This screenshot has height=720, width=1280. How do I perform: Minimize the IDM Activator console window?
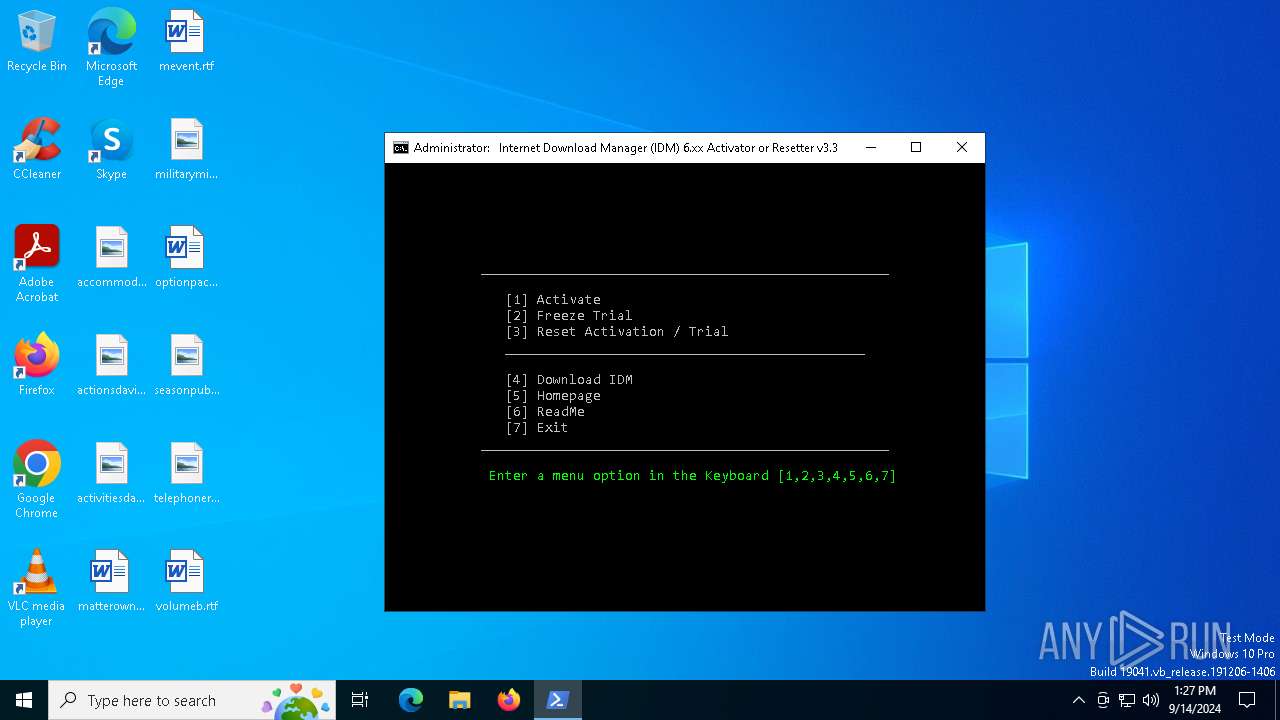click(x=871, y=148)
